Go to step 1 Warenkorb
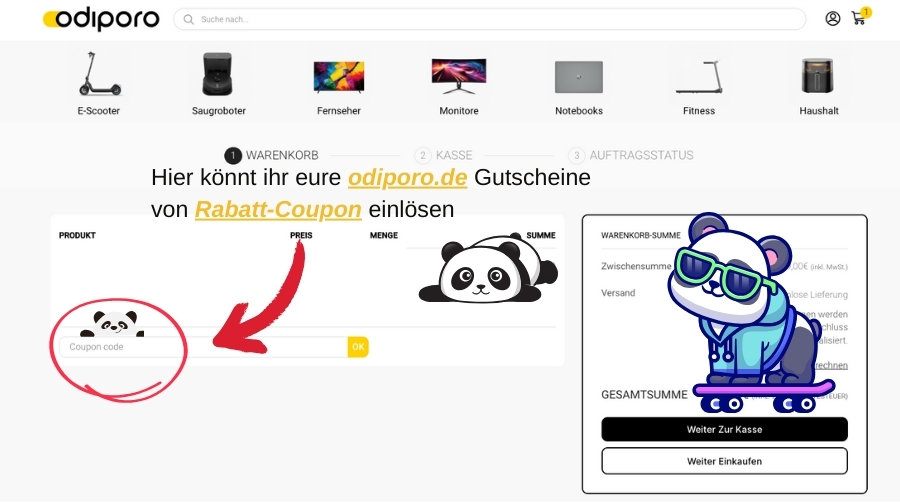Screen dimensions: 900x502 (x=271, y=155)
